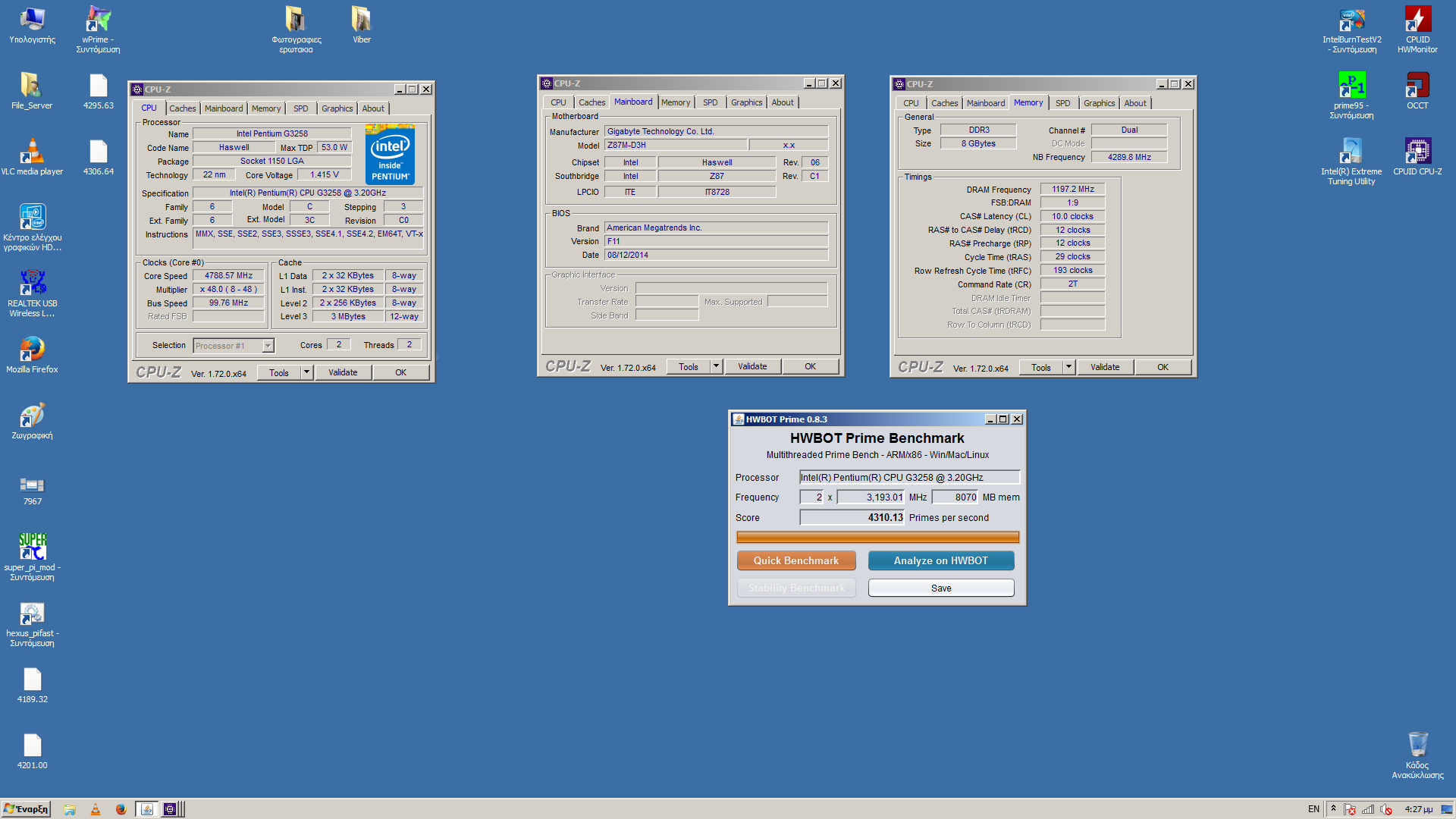Open REALTEK USB Wireless LAN icon
The height and width of the screenshot is (819, 1456).
point(32,293)
